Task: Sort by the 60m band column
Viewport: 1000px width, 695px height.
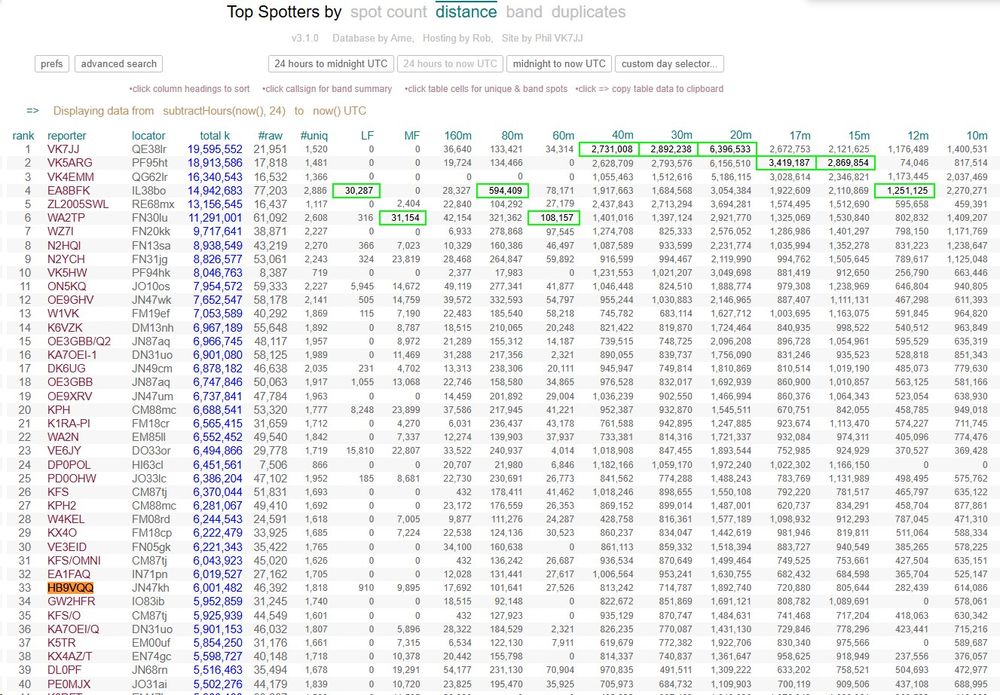Action: coord(563,135)
